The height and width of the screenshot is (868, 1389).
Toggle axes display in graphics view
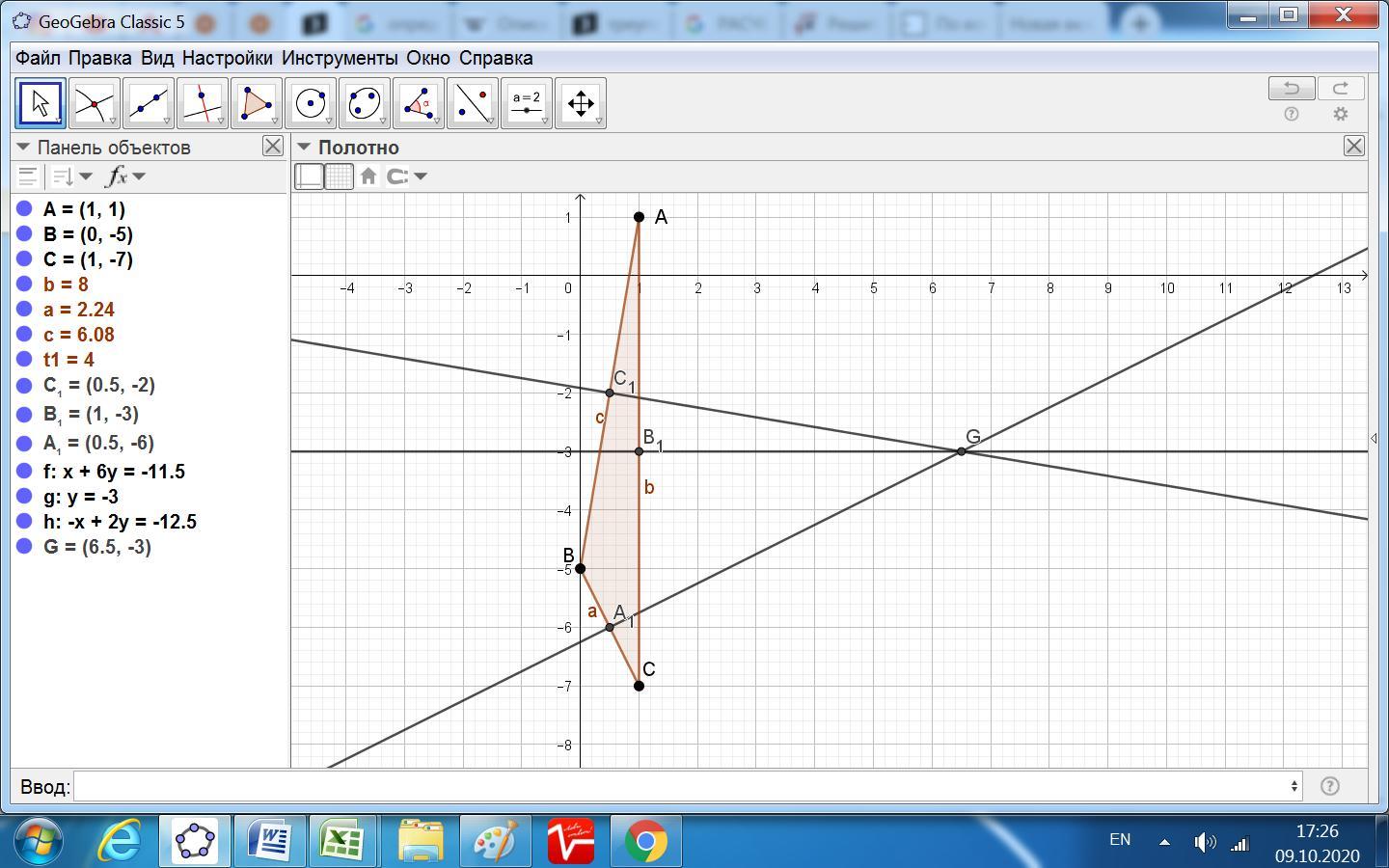point(309,176)
